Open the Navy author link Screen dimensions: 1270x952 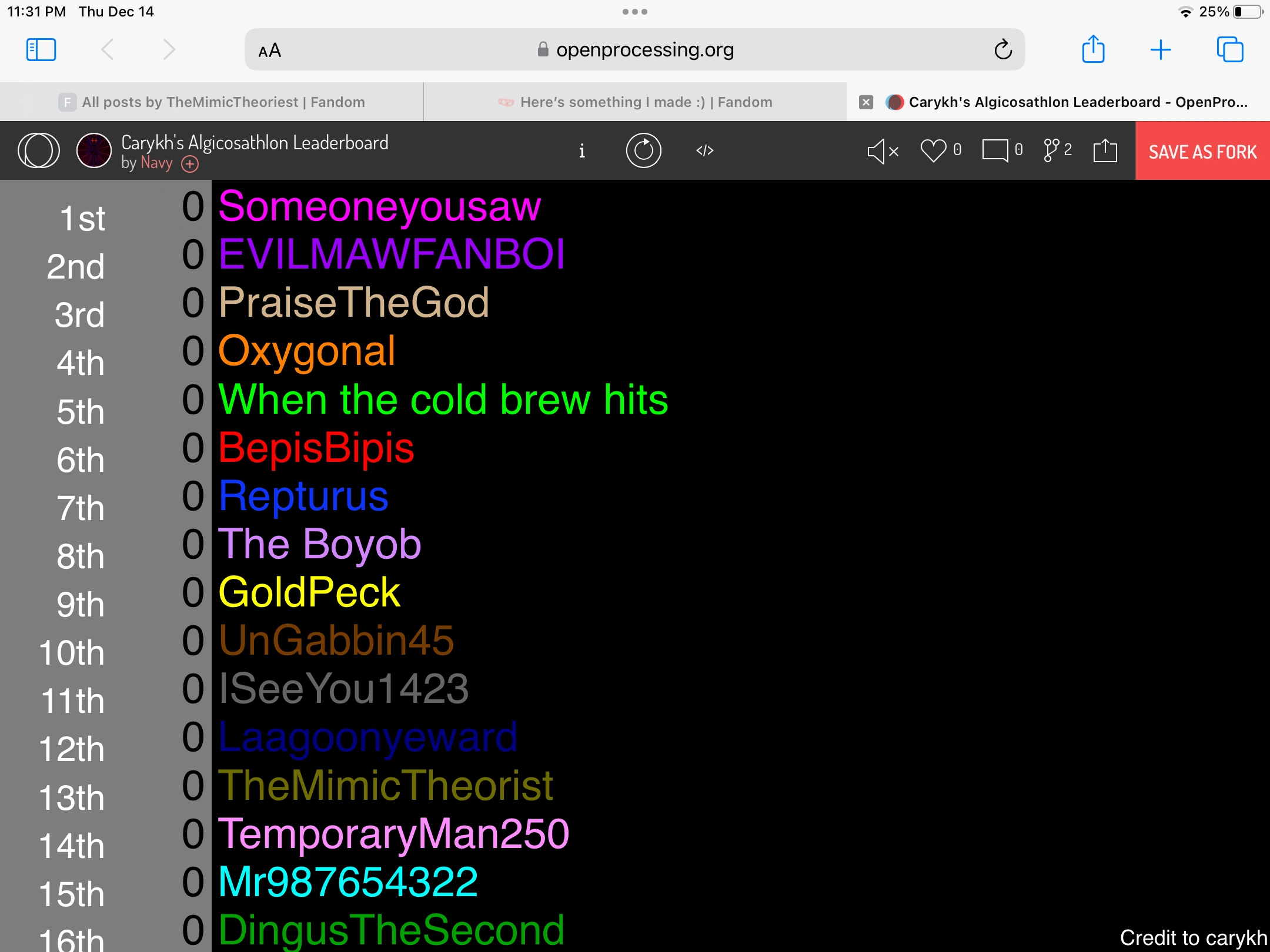156,163
